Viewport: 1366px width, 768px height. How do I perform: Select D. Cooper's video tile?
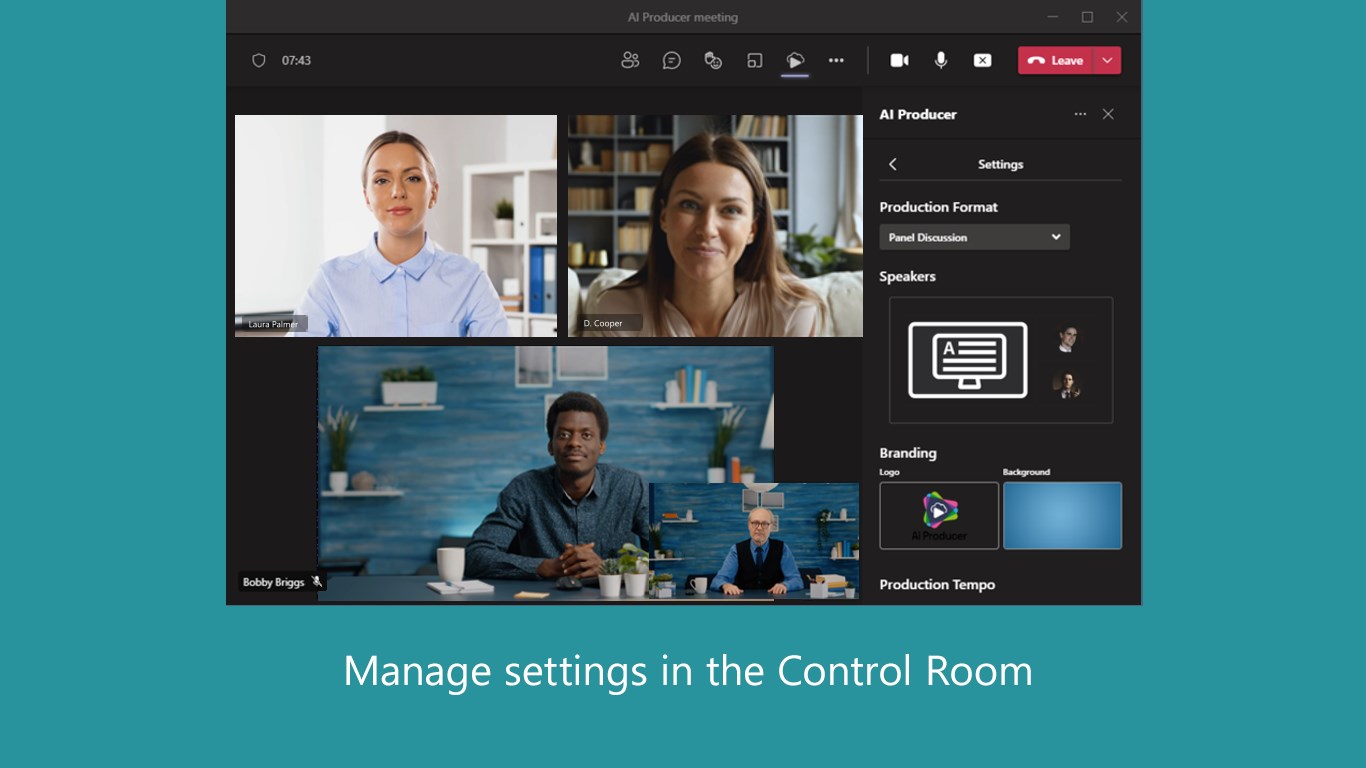pos(715,226)
